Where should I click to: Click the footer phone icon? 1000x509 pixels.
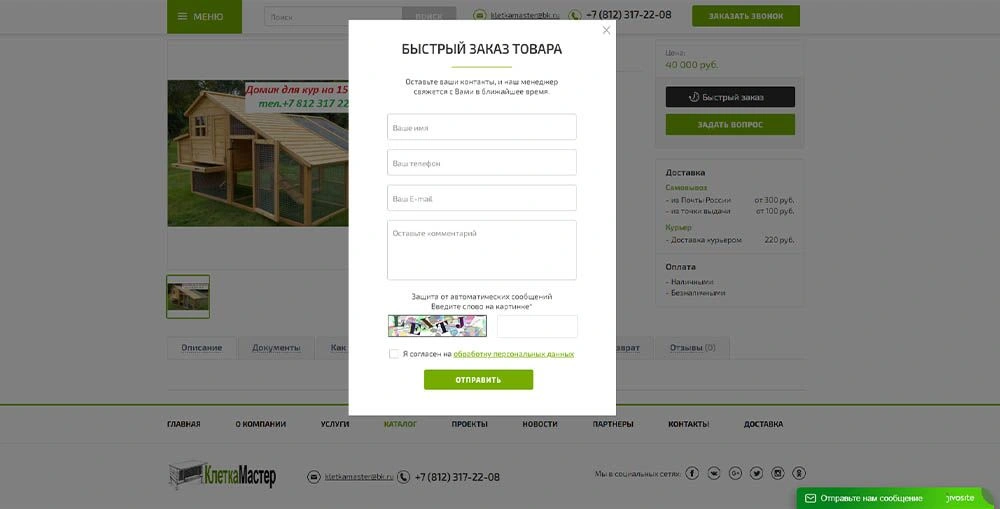404,477
